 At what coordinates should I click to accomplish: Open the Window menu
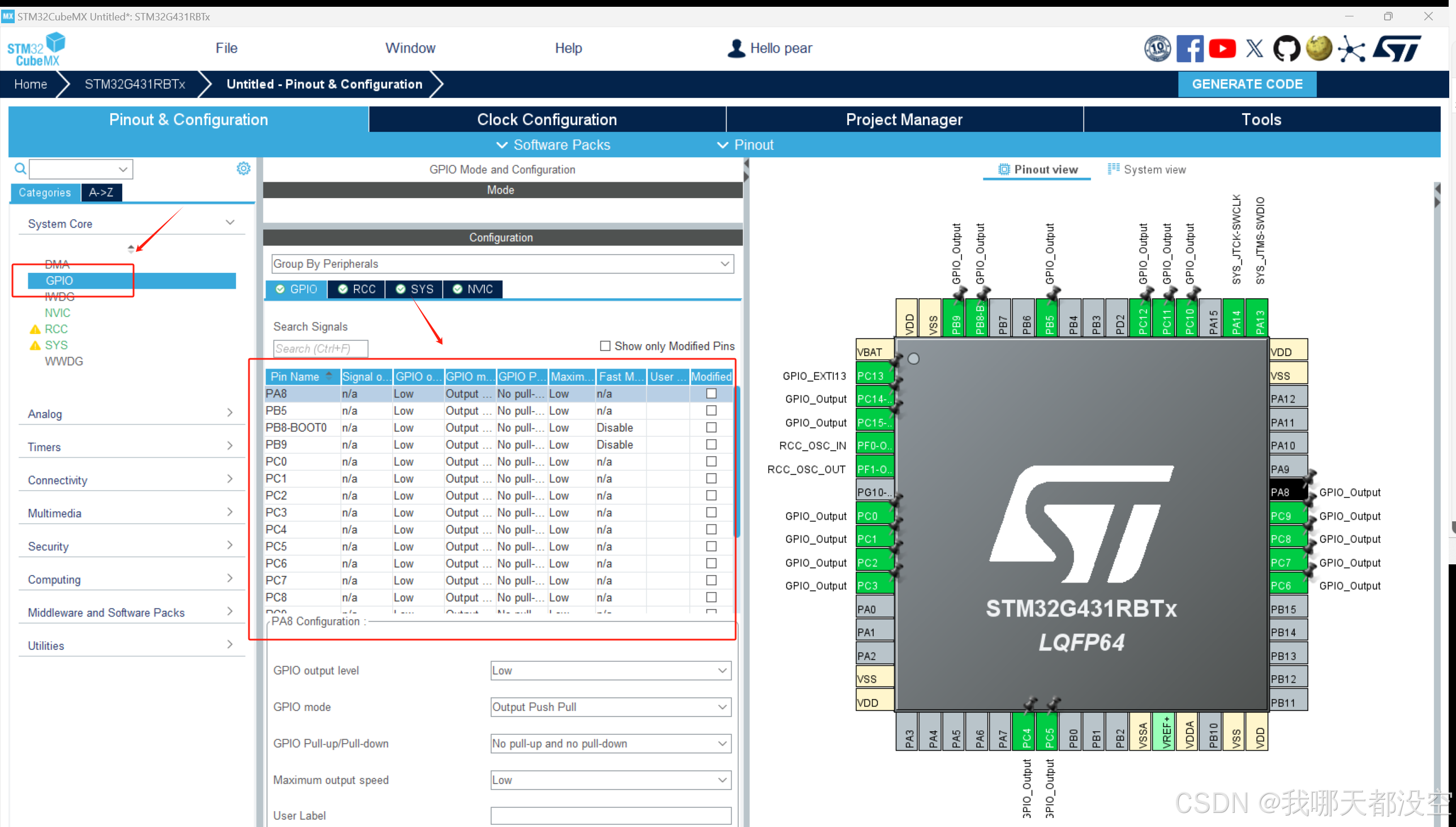(x=410, y=48)
